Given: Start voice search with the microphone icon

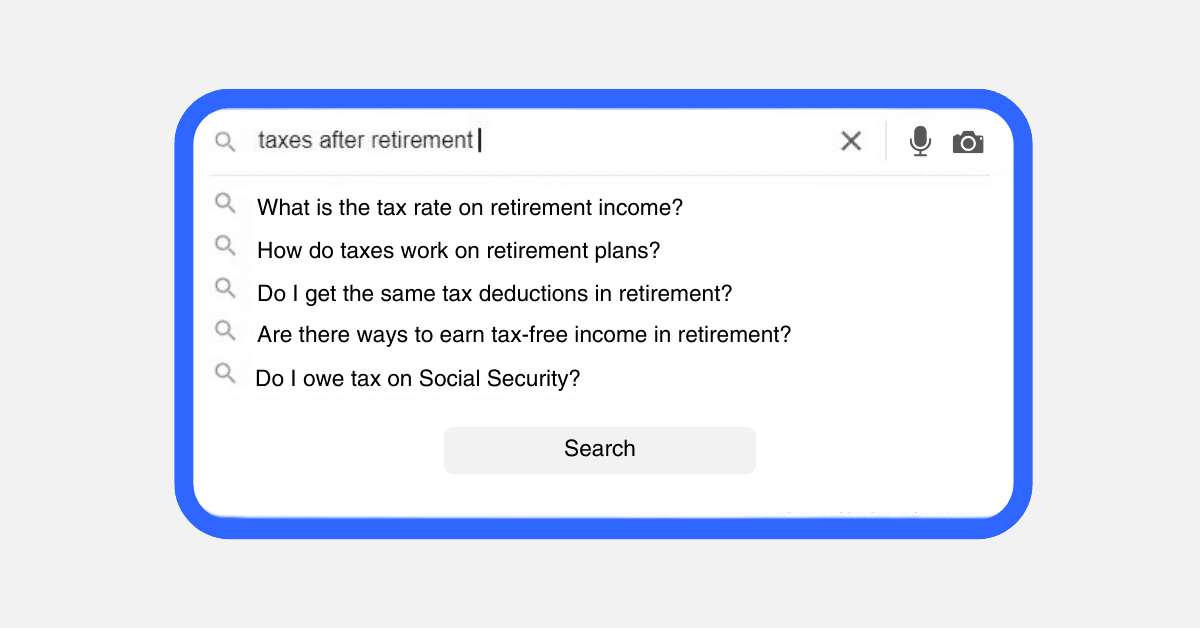Looking at the screenshot, I should (920, 141).
